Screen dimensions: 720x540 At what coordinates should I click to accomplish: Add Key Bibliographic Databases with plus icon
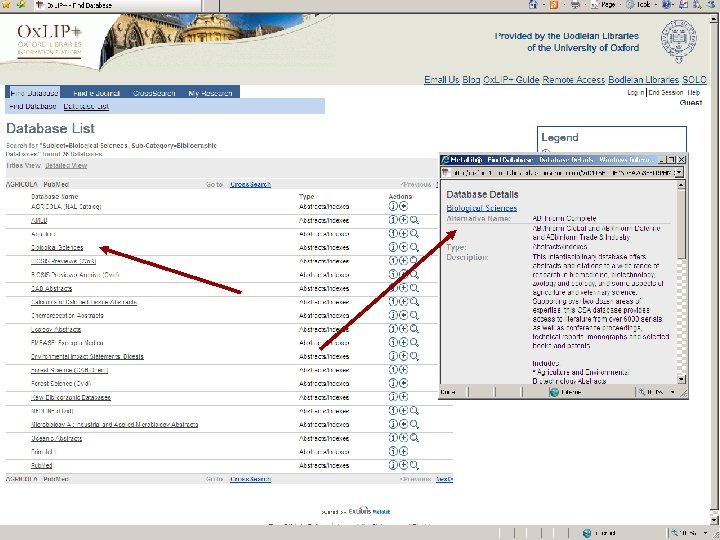pyautogui.click(x=403, y=397)
